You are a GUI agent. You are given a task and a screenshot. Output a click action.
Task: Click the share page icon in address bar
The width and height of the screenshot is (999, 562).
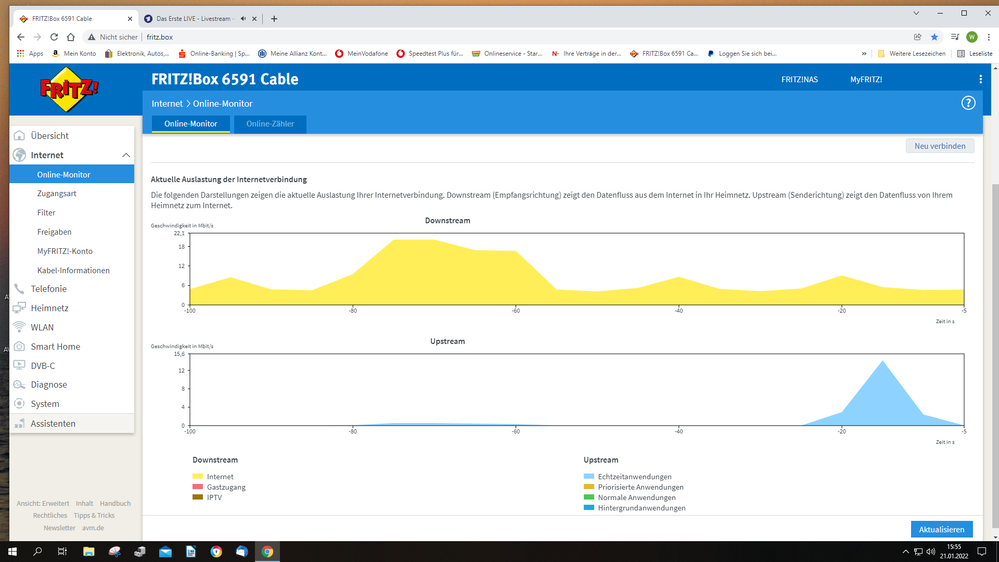coord(917,37)
